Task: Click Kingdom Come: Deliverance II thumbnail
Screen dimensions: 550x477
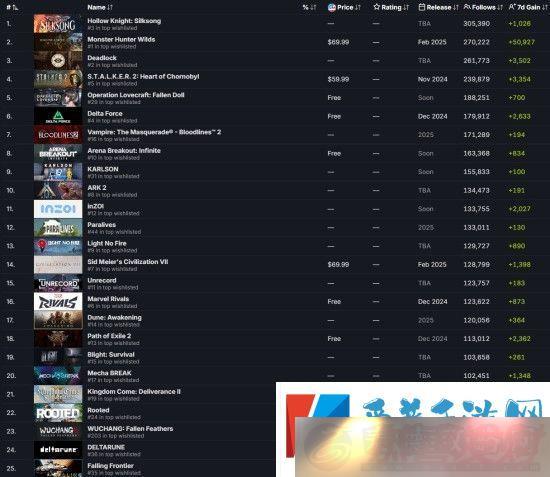Action: (x=58, y=394)
